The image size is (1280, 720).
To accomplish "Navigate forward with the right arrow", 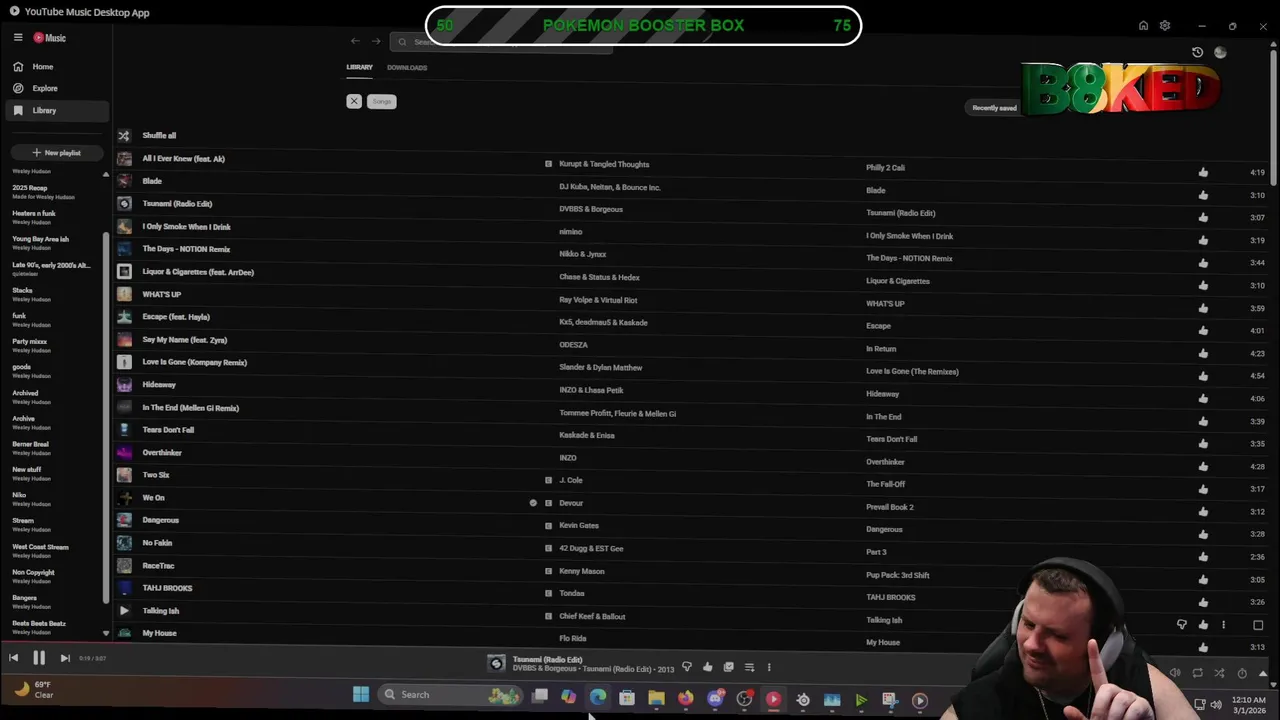I will (376, 41).
